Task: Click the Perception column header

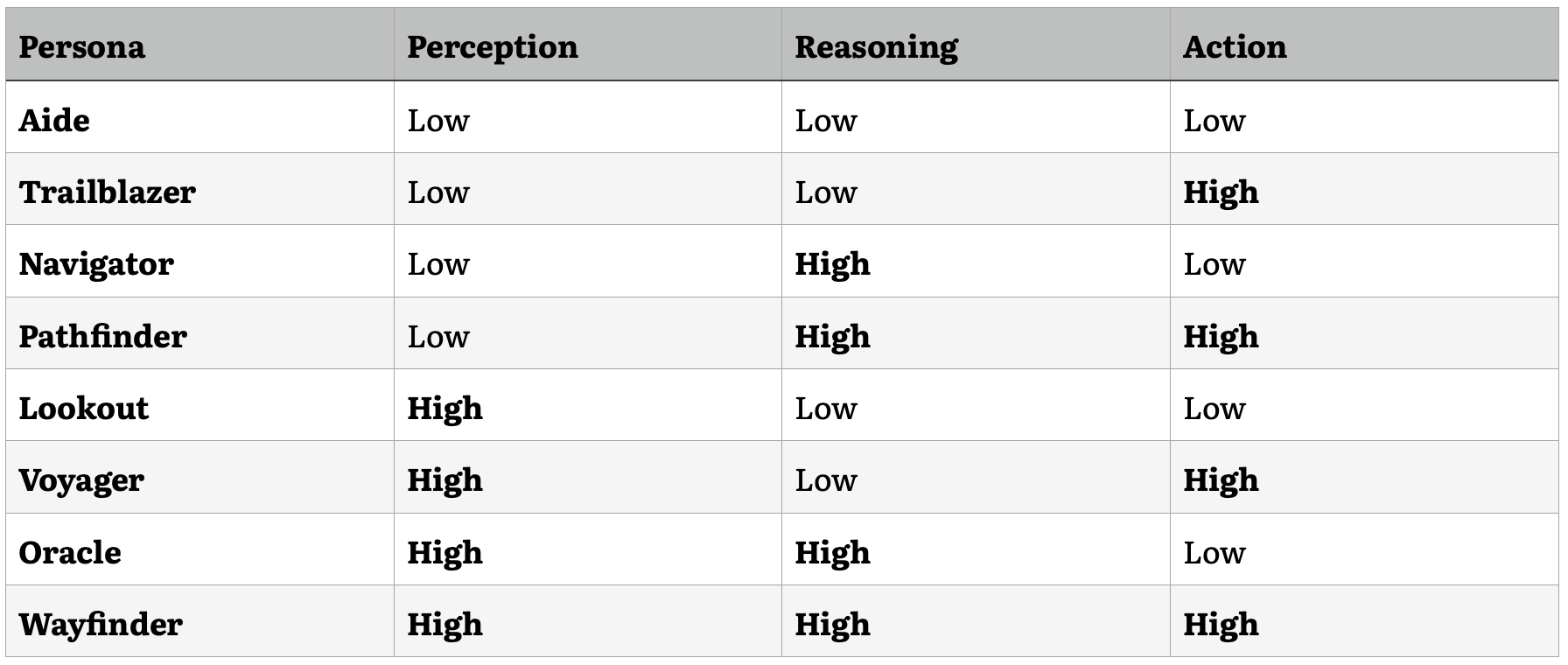Action: pyautogui.click(x=493, y=47)
